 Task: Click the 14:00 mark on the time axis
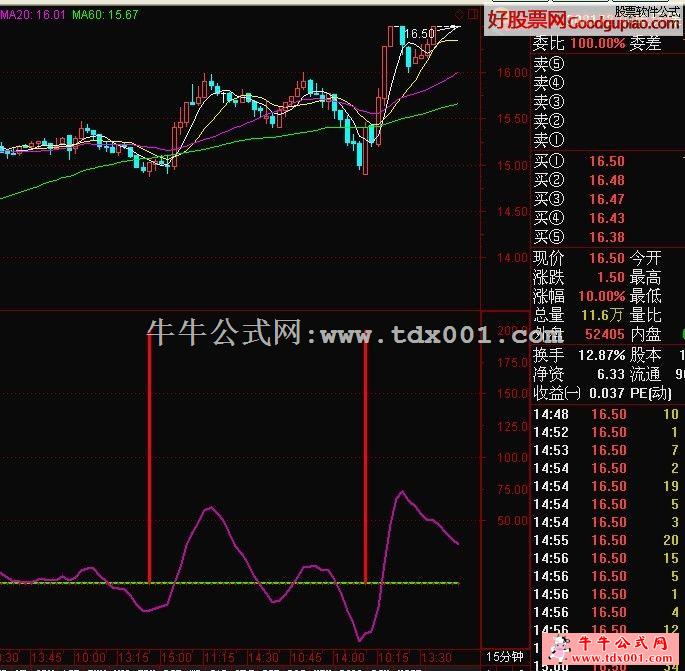coord(350,657)
